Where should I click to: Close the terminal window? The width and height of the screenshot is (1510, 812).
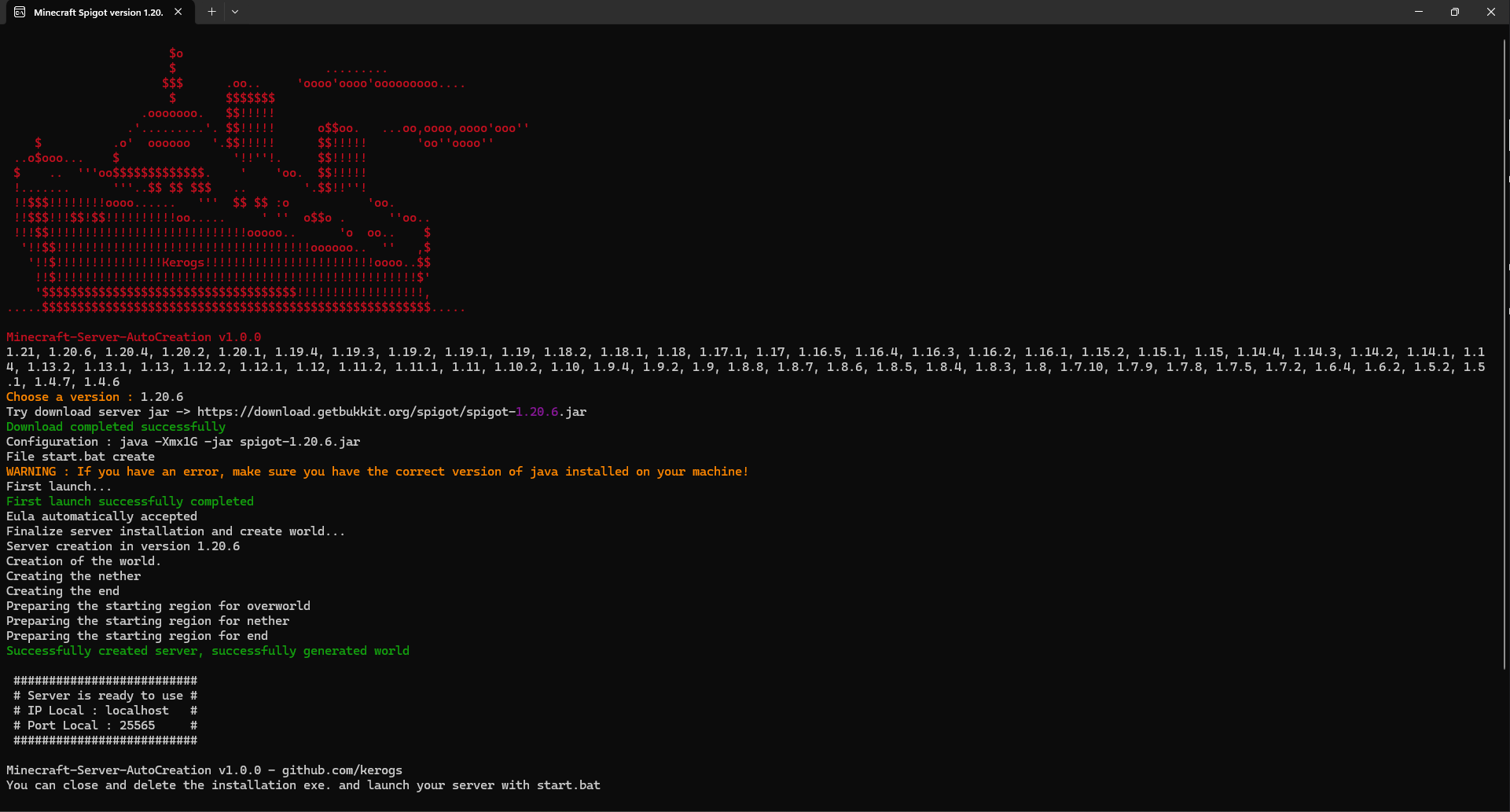[x=1491, y=12]
